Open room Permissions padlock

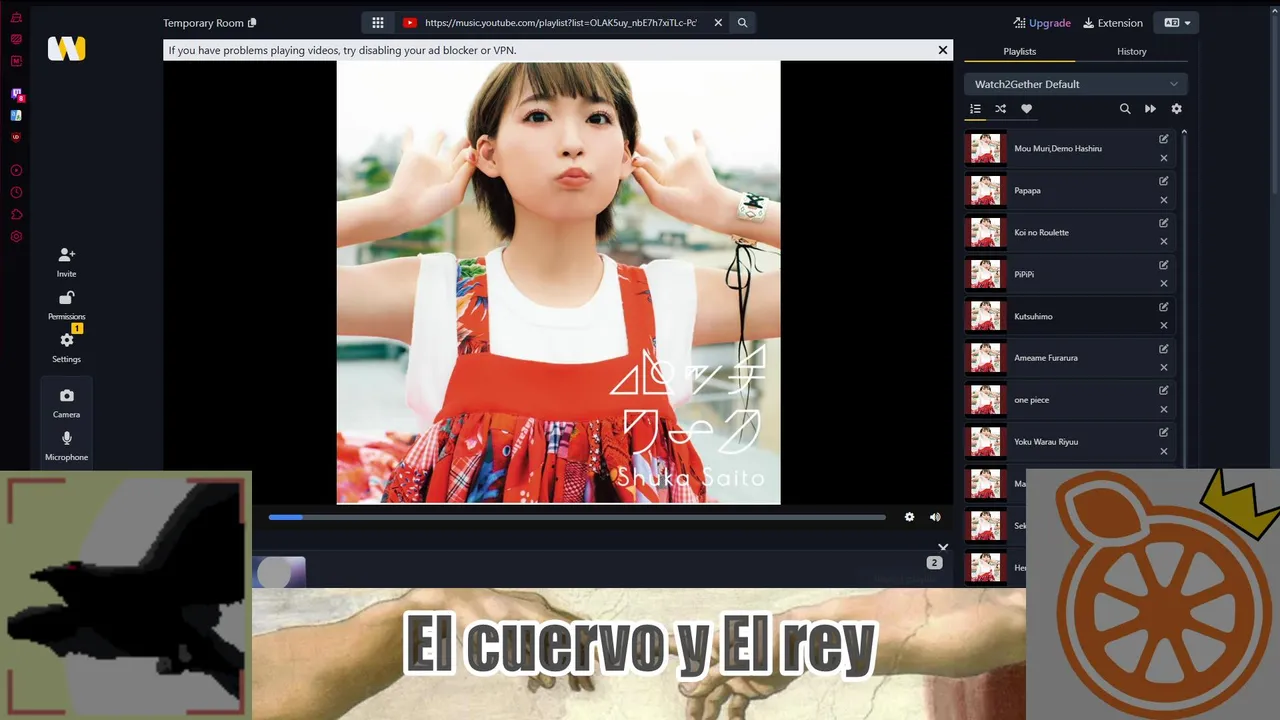point(66,305)
